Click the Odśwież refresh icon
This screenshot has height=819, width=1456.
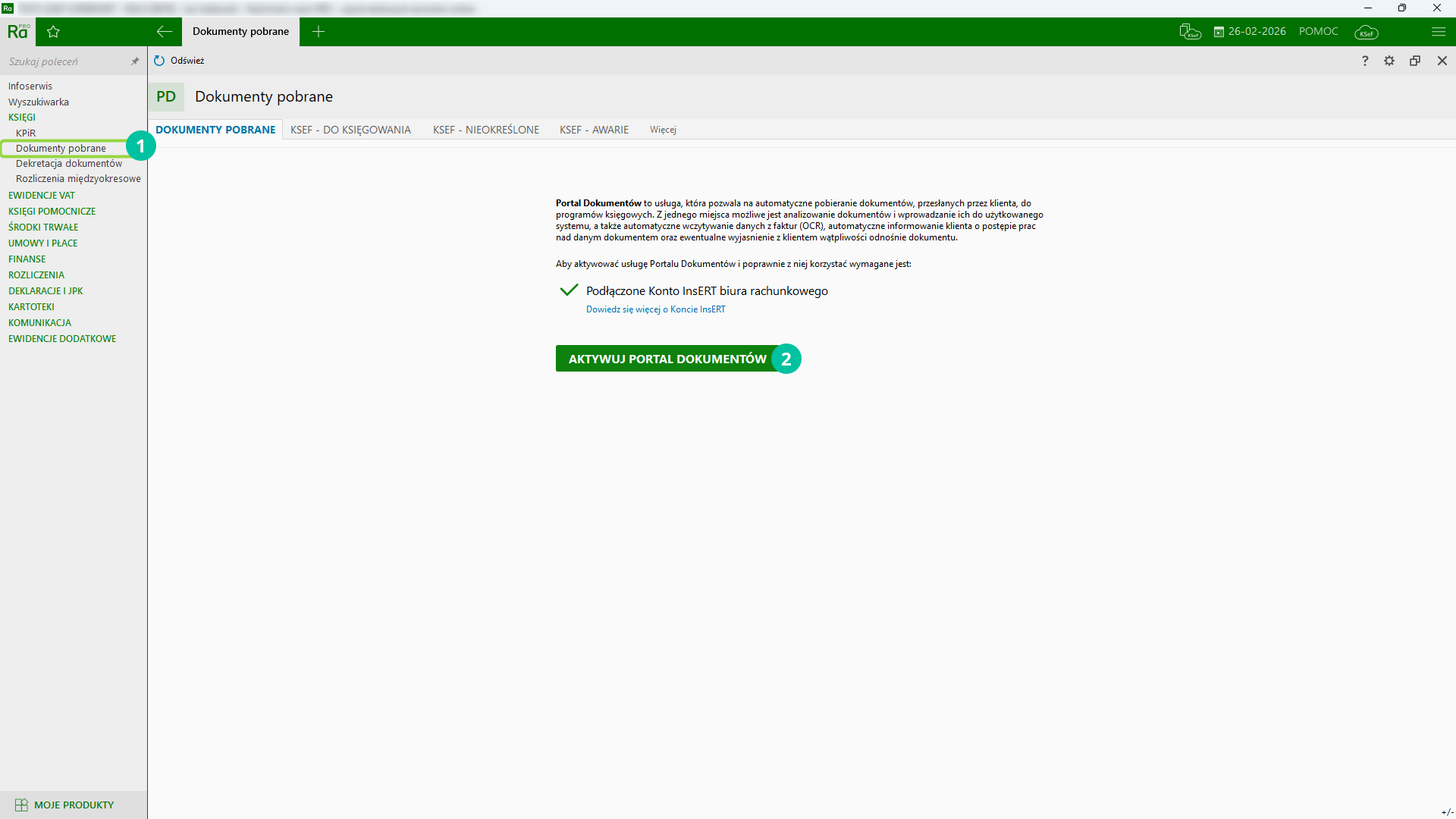click(x=159, y=61)
